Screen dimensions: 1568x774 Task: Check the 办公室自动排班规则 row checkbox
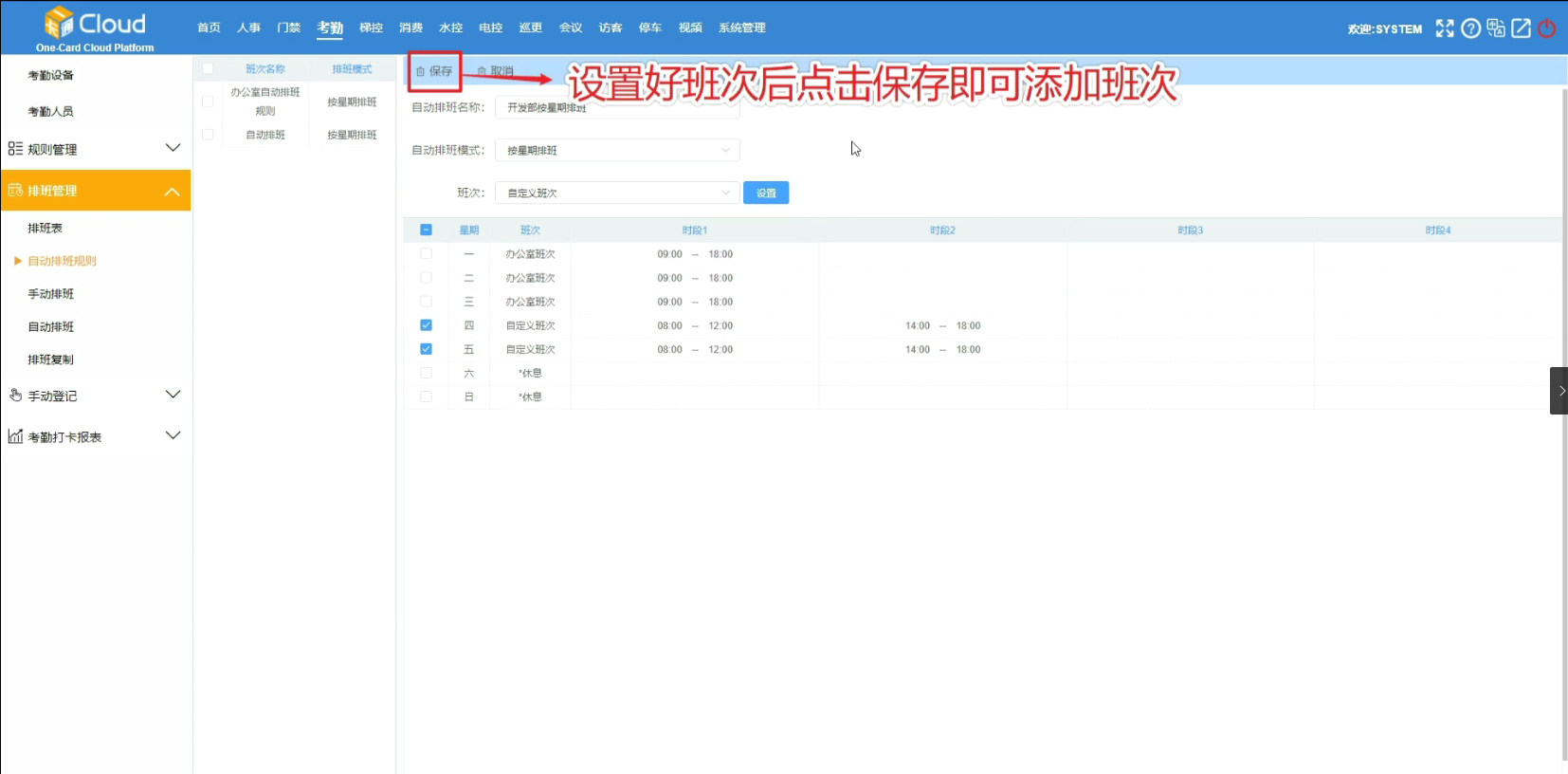point(208,101)
